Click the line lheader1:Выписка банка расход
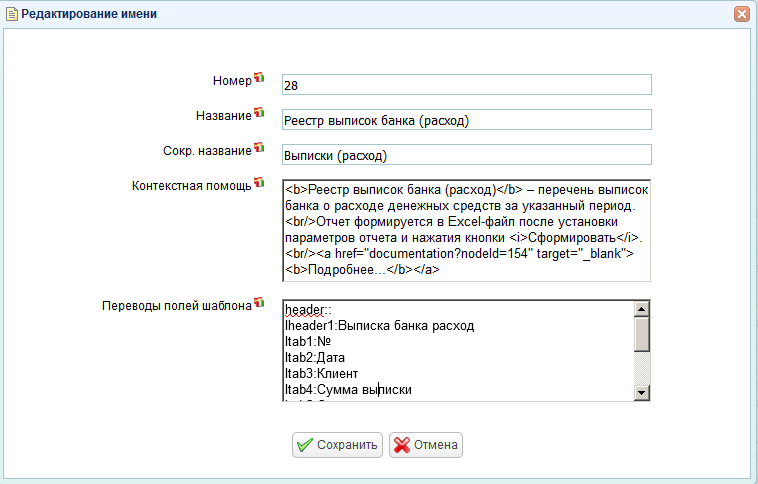The height and width of the screenshot is (484, 758). [379, 326]
